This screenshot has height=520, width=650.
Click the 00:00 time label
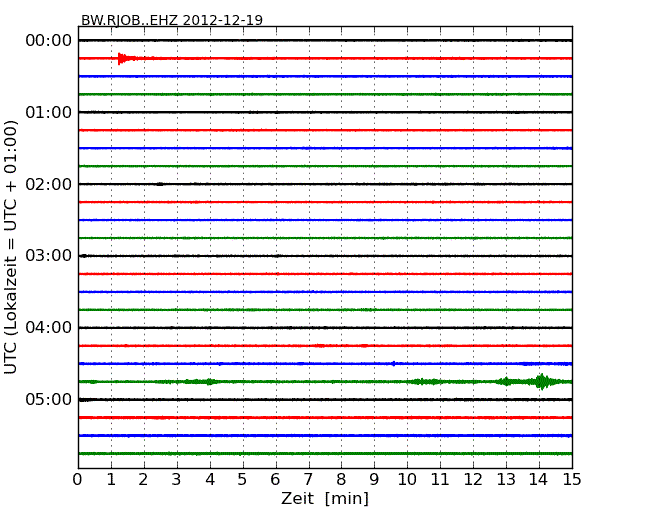click(x=49, y=41)
